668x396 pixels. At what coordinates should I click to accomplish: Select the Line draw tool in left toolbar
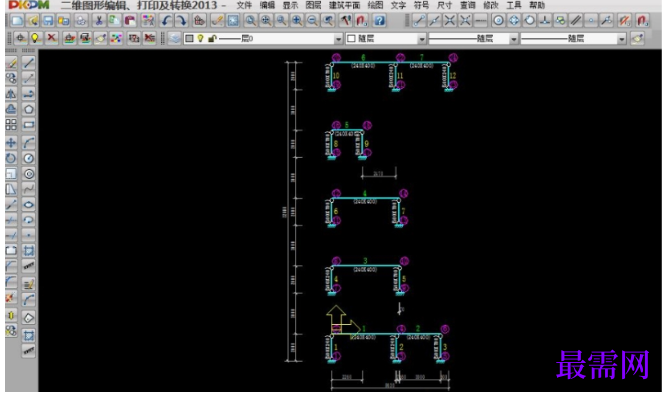coord(29,63)
